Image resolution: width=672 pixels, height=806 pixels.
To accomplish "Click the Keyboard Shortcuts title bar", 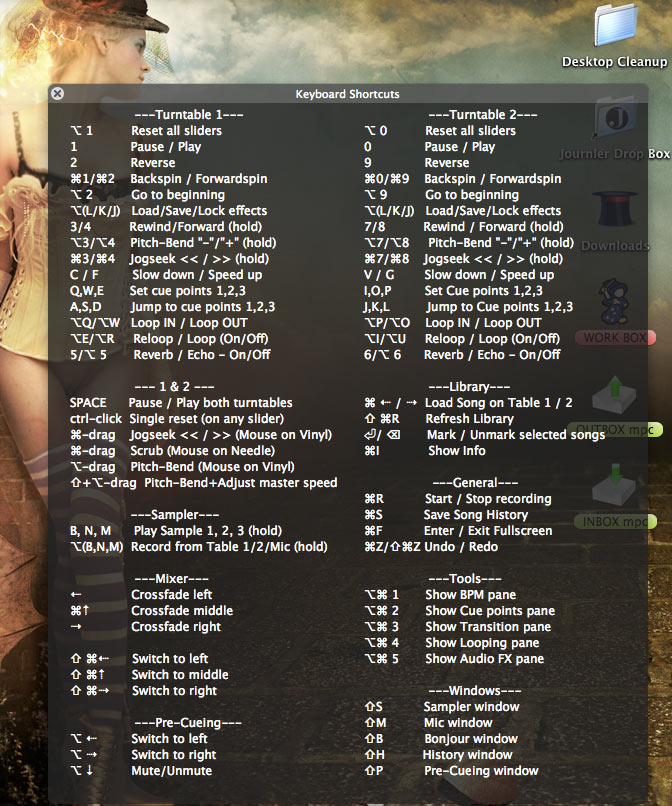I will [348, 94].
